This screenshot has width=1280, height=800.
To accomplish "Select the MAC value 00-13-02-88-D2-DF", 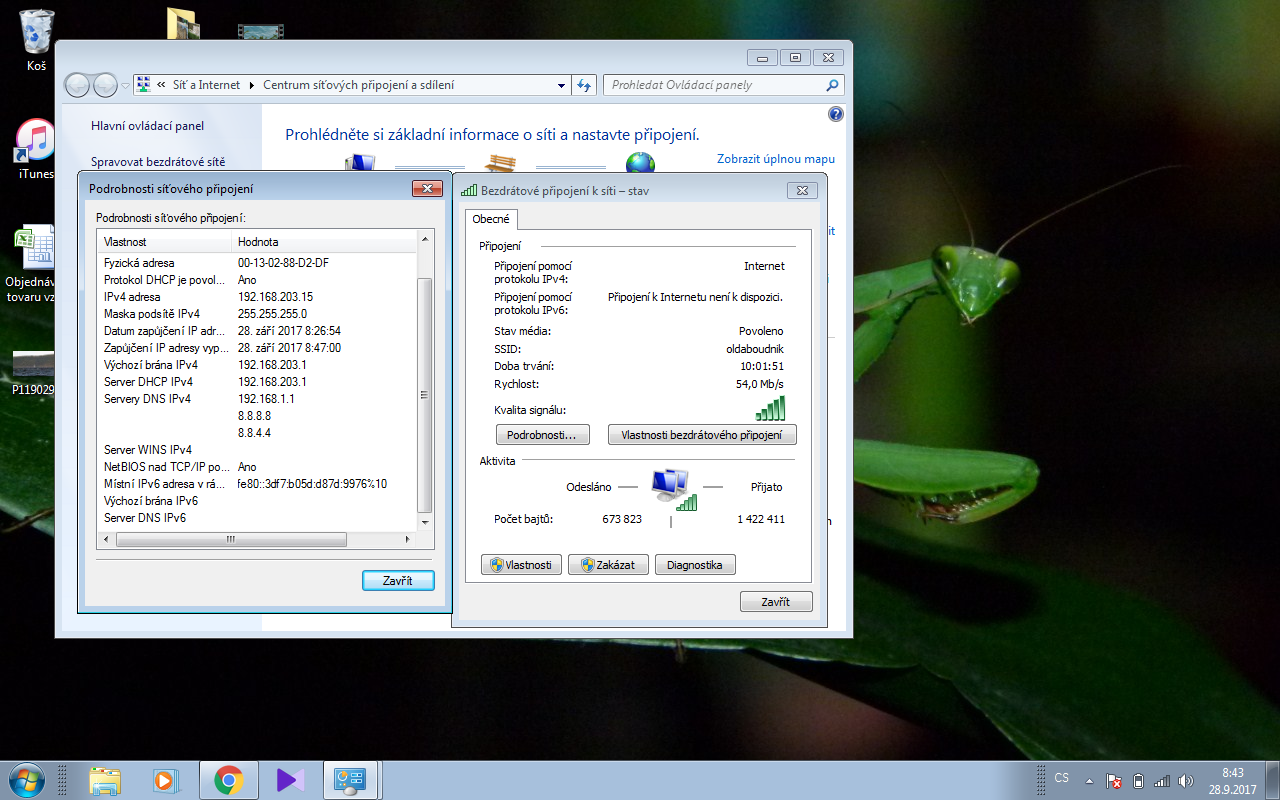I will coord(283,263).
